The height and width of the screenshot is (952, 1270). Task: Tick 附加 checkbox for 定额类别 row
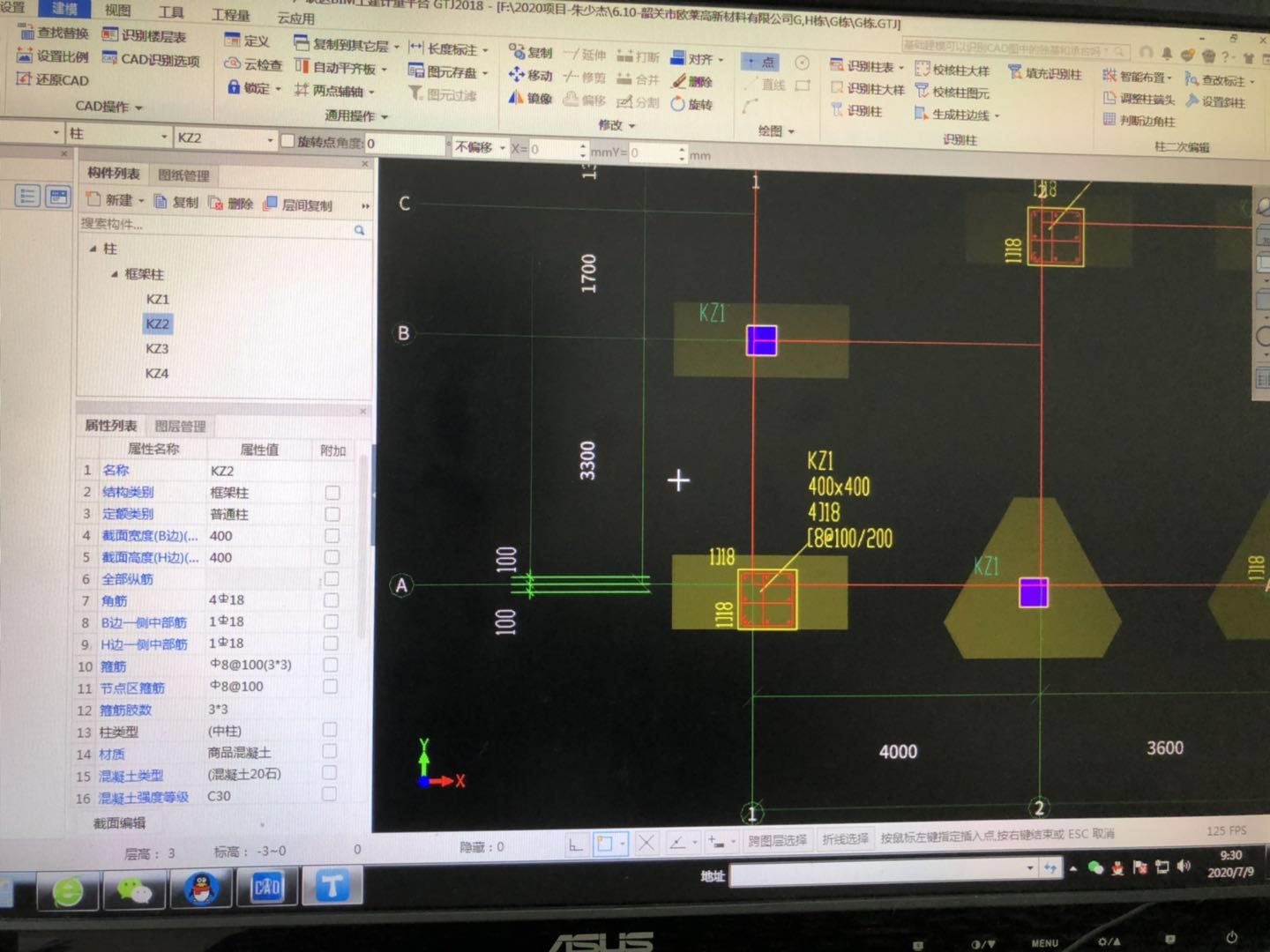[332, 514]
